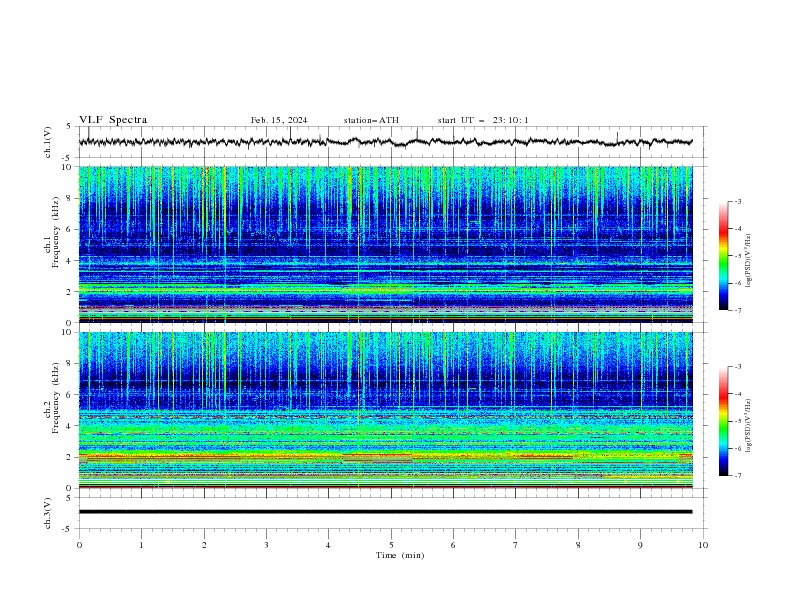Click the ch.1 colorbar log(PSD) label
The width and height of the screenshot is (792, 612).
748,261
